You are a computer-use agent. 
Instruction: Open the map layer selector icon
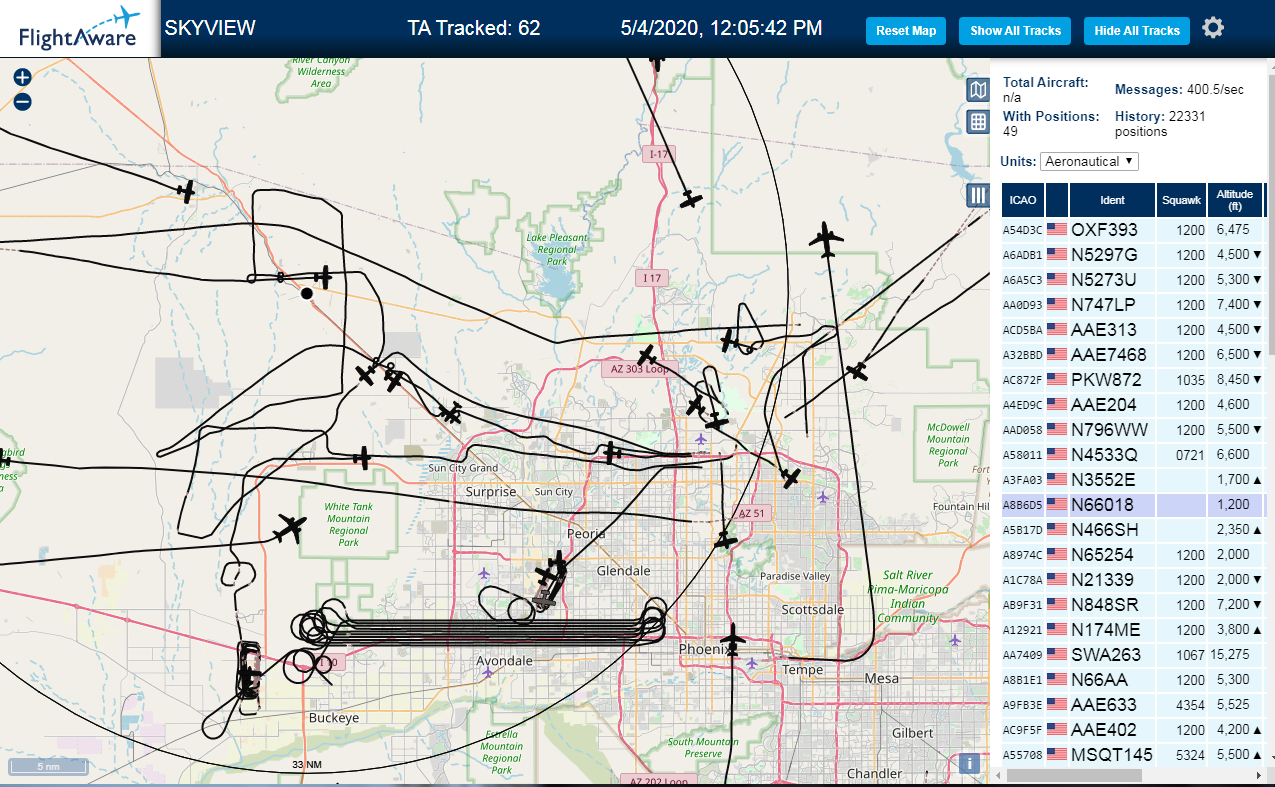click(x=978, y=90)
